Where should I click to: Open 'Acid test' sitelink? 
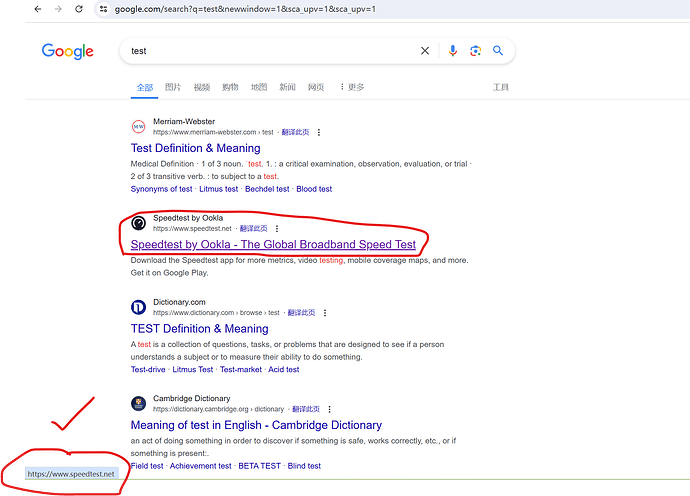click(284, 370)
